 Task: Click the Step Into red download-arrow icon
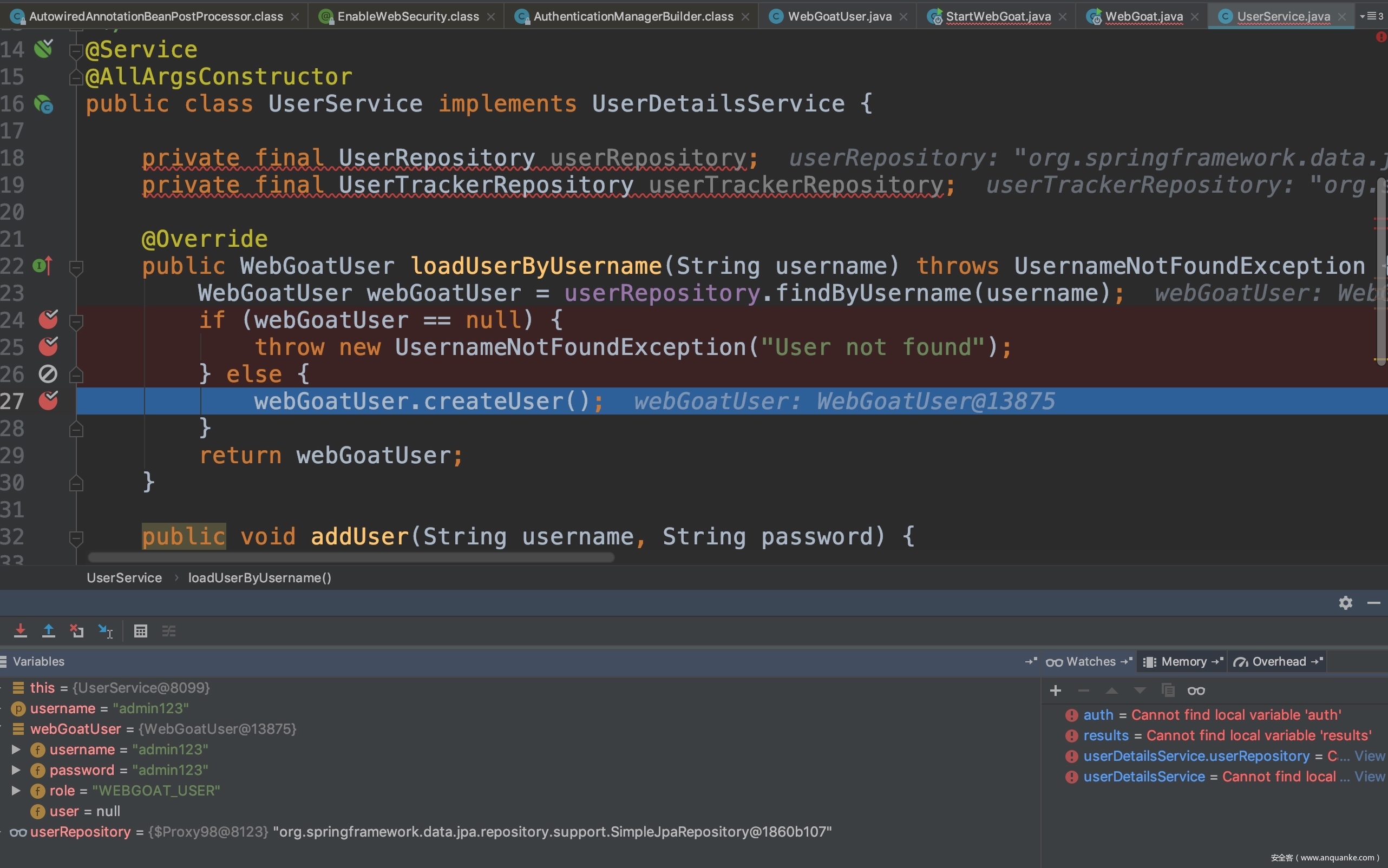20,631
